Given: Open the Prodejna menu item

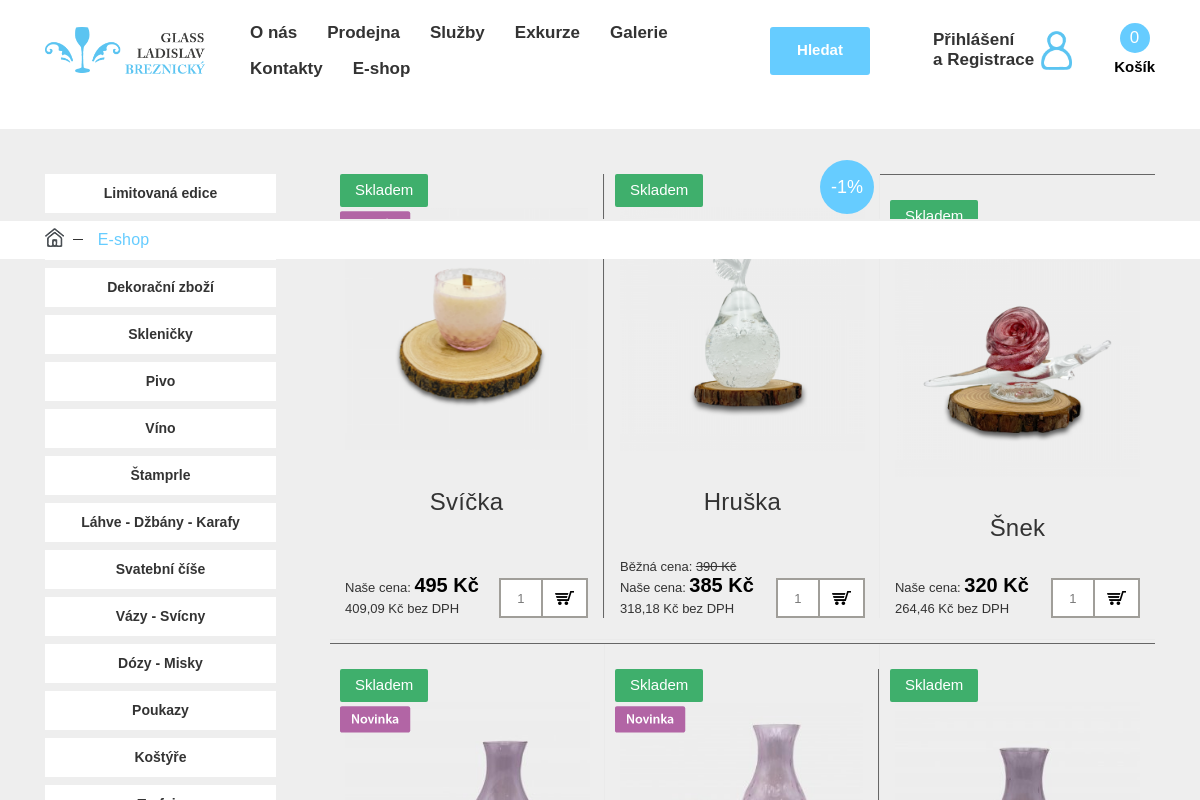Looking at the screenshot, I should pyautogui.click(x=363, y=32).
